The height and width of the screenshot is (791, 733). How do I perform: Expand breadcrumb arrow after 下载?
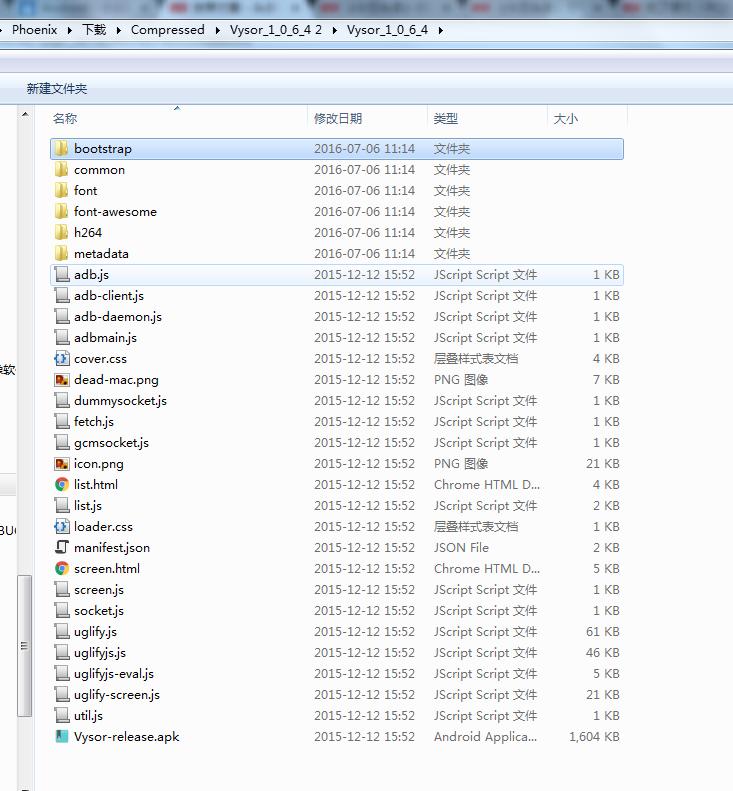tap(119, 30)
